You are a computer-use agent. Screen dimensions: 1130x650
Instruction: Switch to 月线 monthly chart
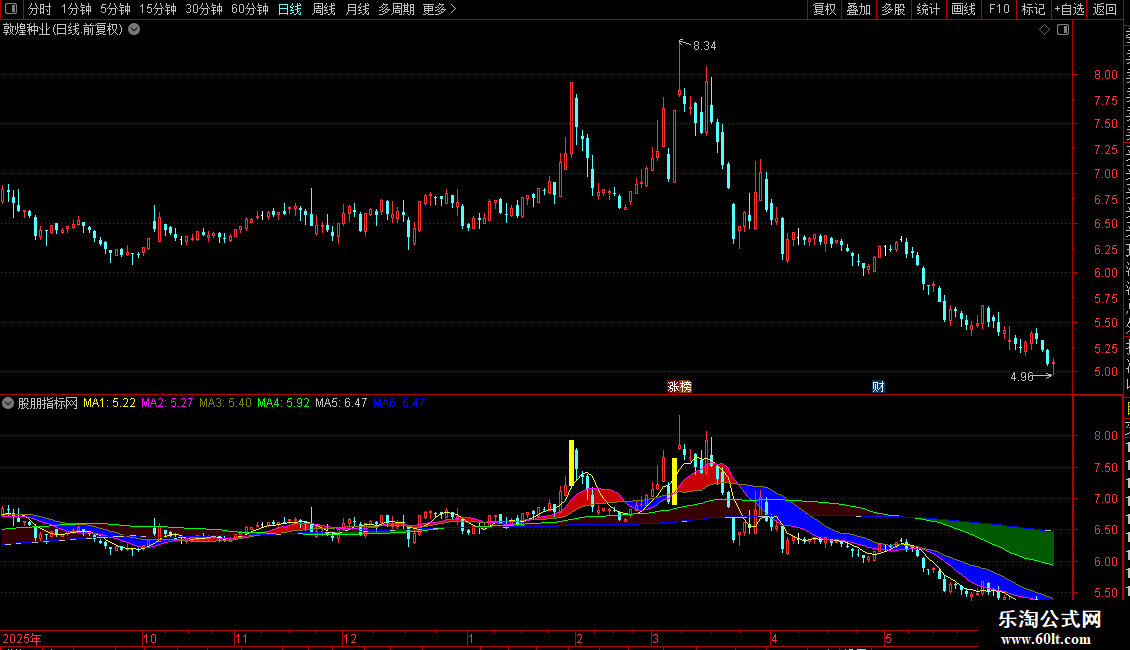[357, 9]
